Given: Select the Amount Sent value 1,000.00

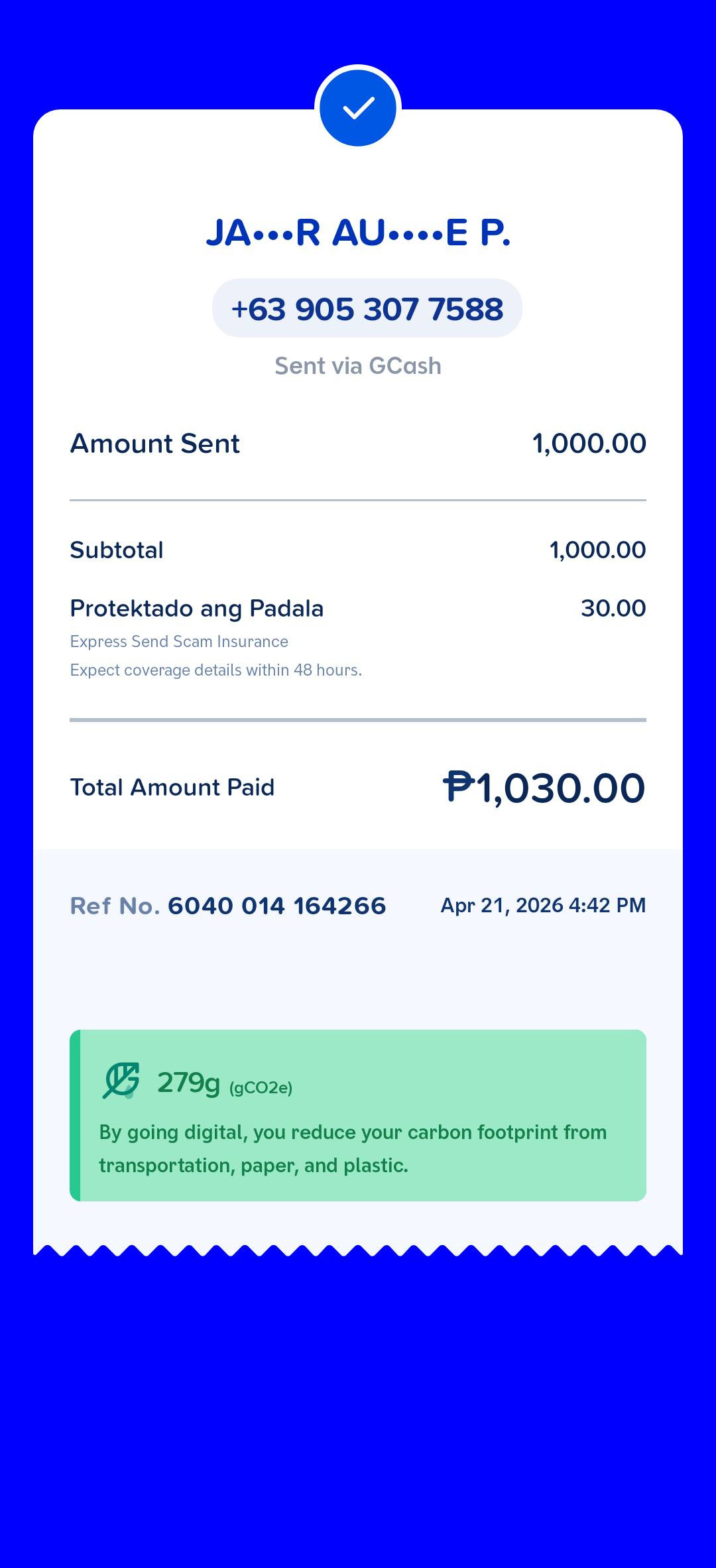Looking at the screenshot, I should (x=589, y=444).
